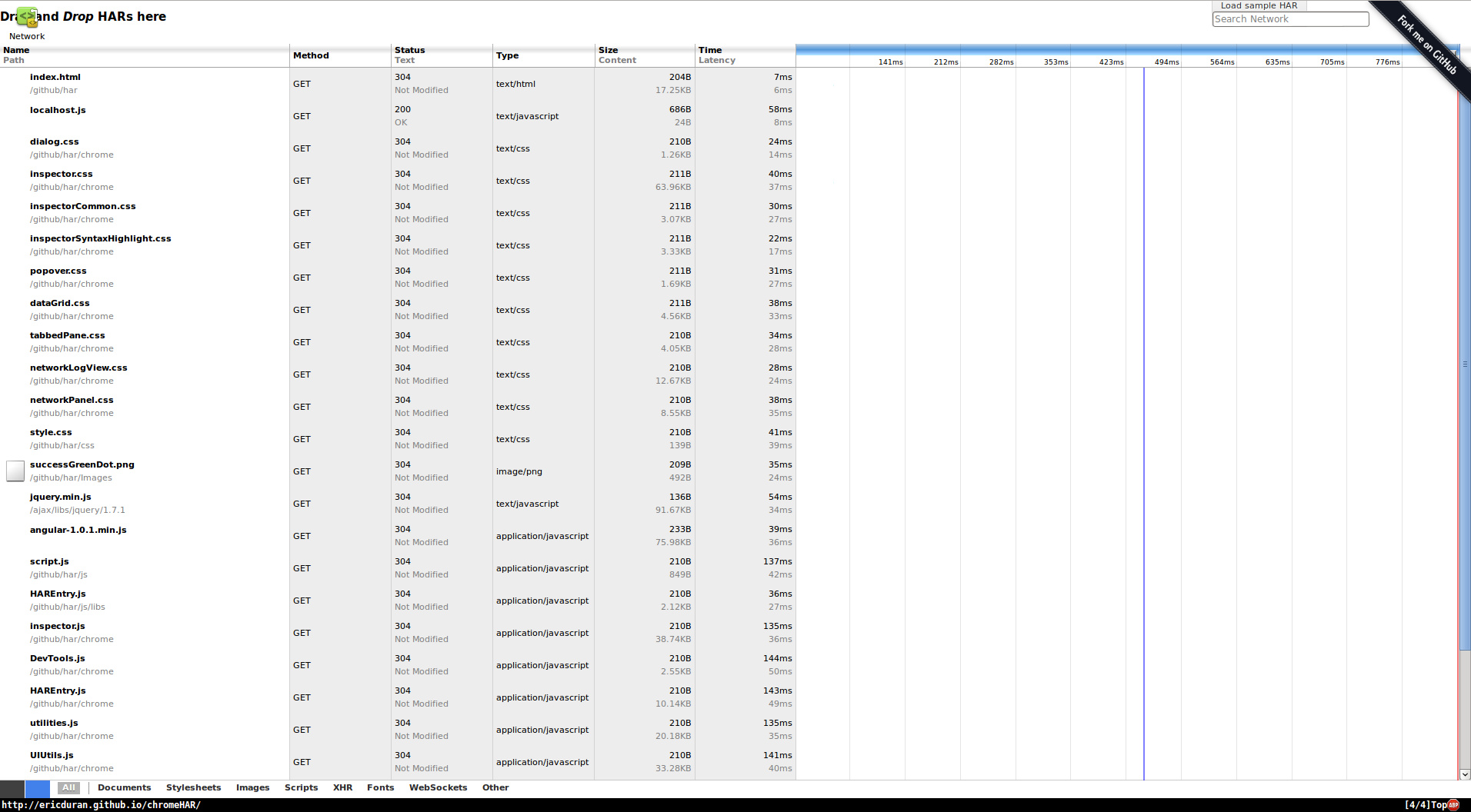Select the networkLogView.css request
The width and height of the screenshot is (1471, 812).
pyautogui.click(x=78, y=368)
